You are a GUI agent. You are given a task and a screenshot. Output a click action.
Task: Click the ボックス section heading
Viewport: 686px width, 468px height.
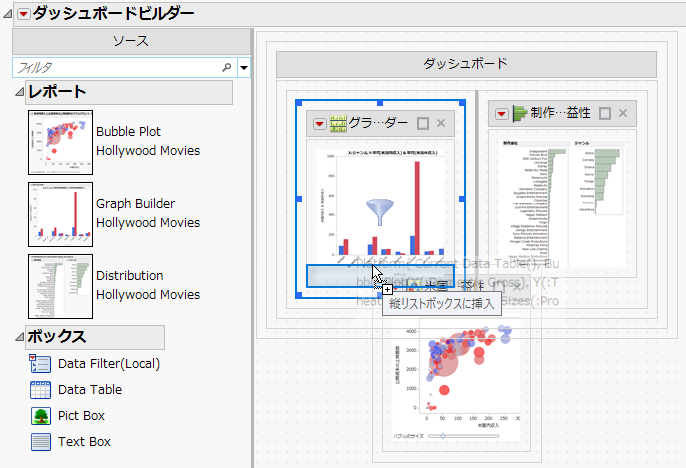[x=56, y=337]
